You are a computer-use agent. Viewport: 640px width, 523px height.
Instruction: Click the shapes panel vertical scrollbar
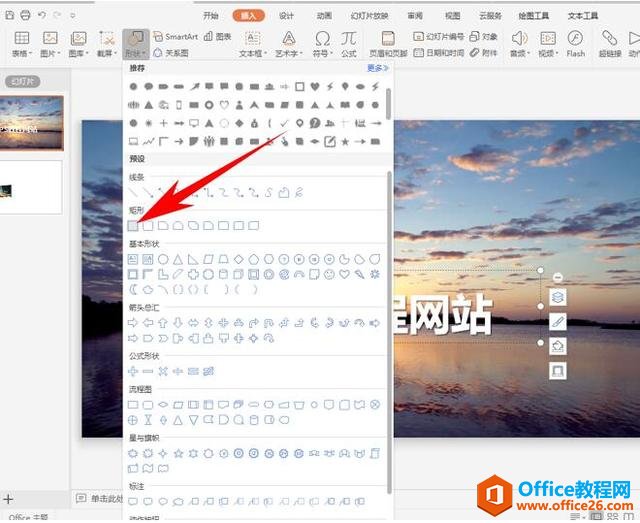[x=389, y=332]
